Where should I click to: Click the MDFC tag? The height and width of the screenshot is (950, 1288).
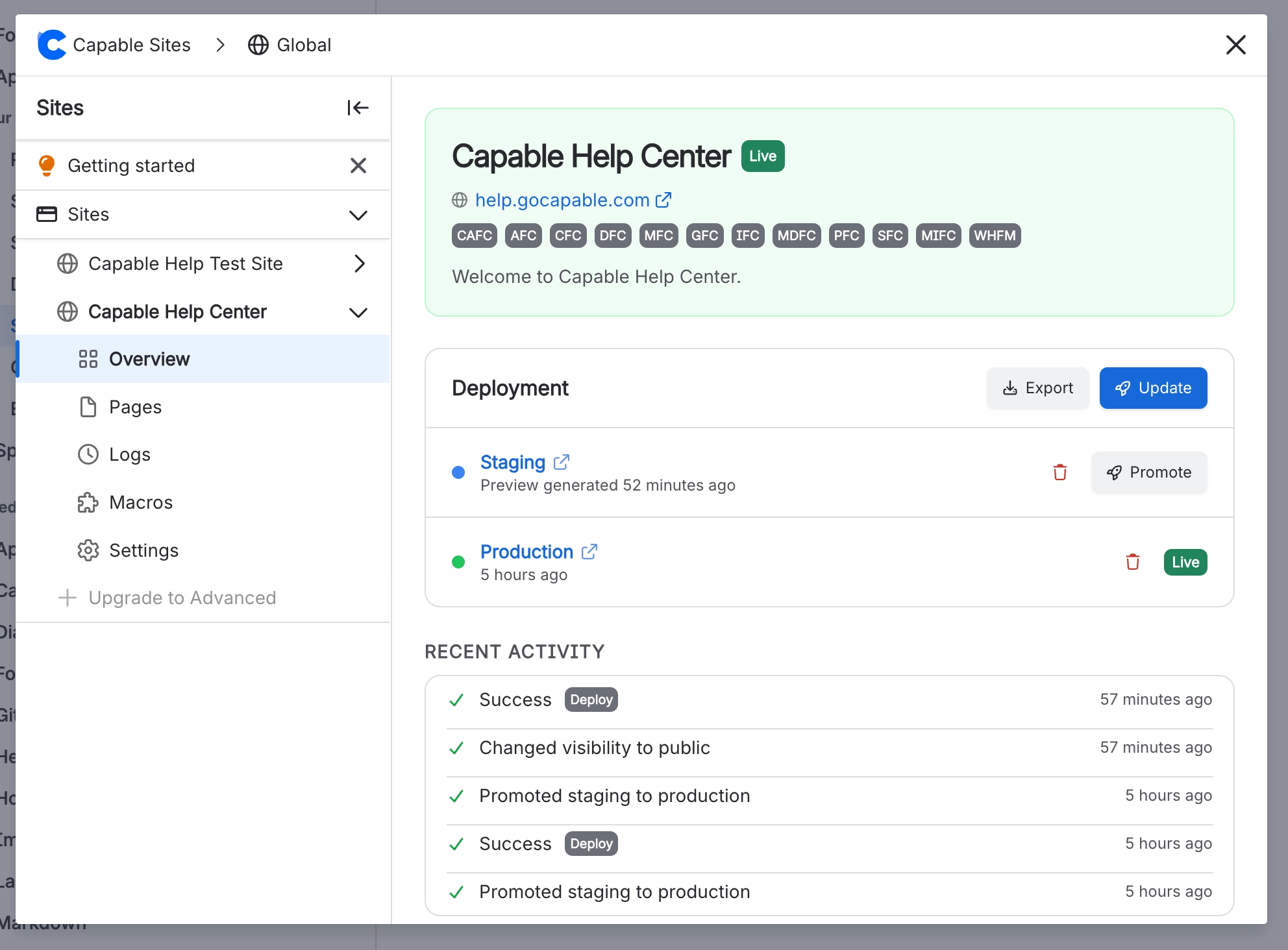click(797, 236)
